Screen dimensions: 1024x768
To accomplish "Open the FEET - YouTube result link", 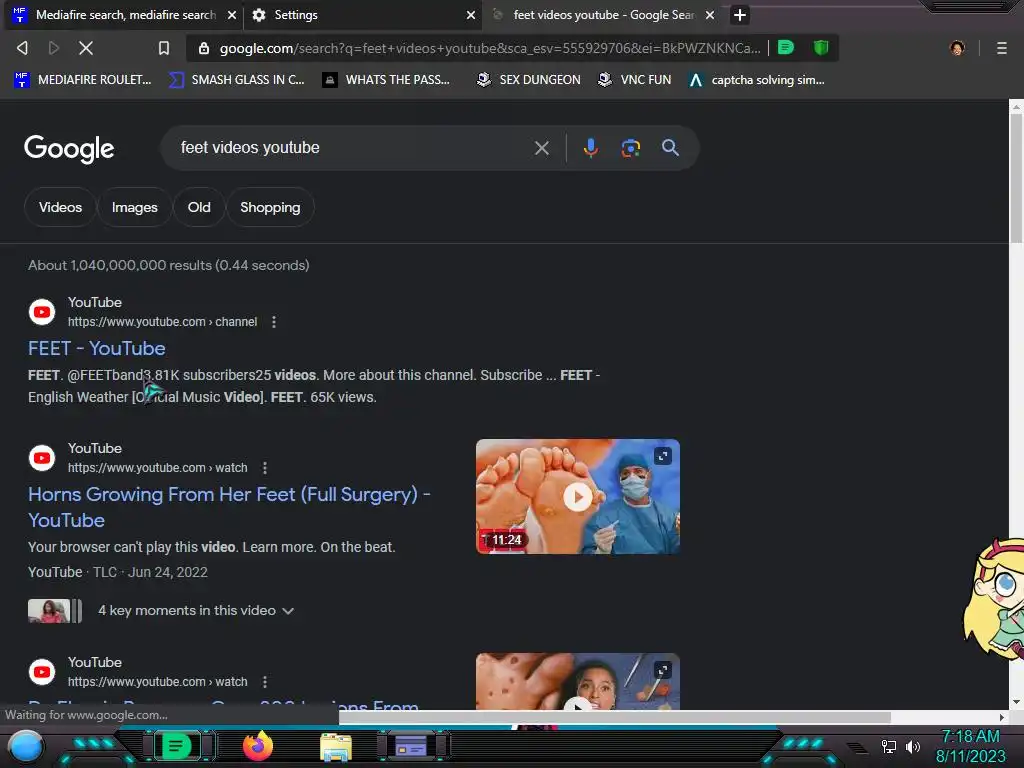I will (97, 348).
